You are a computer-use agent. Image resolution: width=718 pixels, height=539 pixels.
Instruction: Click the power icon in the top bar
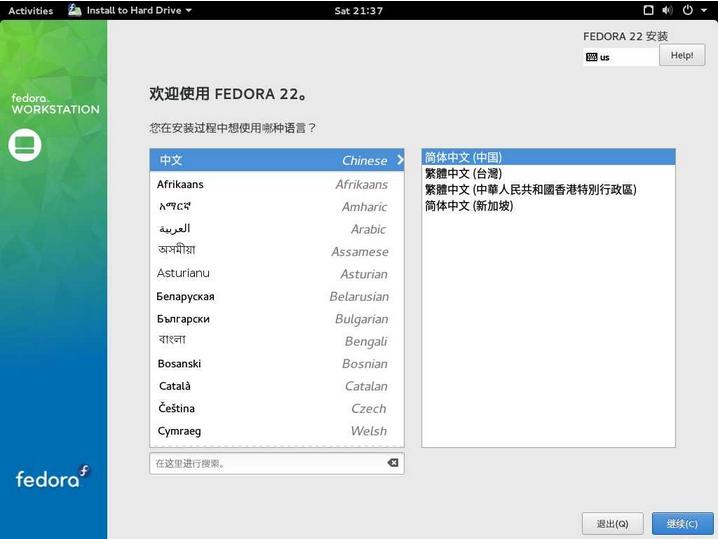(687, 10)
